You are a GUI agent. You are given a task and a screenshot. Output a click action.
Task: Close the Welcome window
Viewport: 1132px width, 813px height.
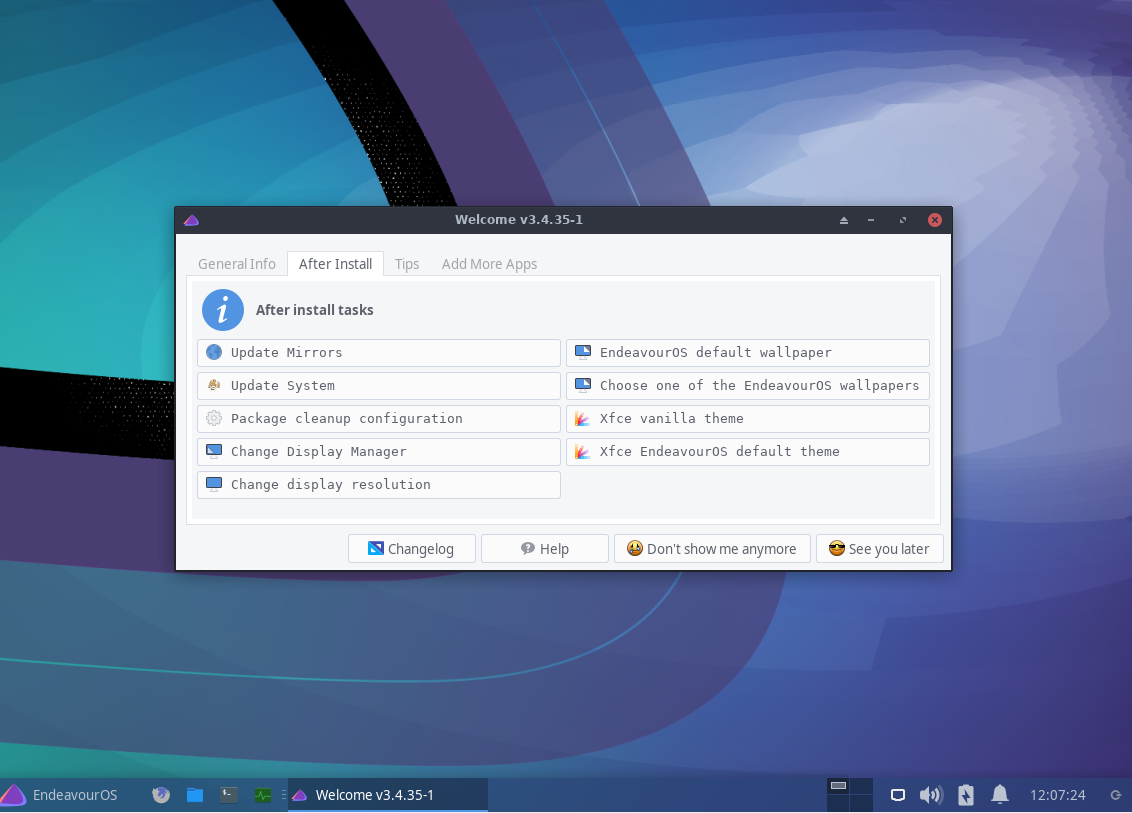[935, 220]
